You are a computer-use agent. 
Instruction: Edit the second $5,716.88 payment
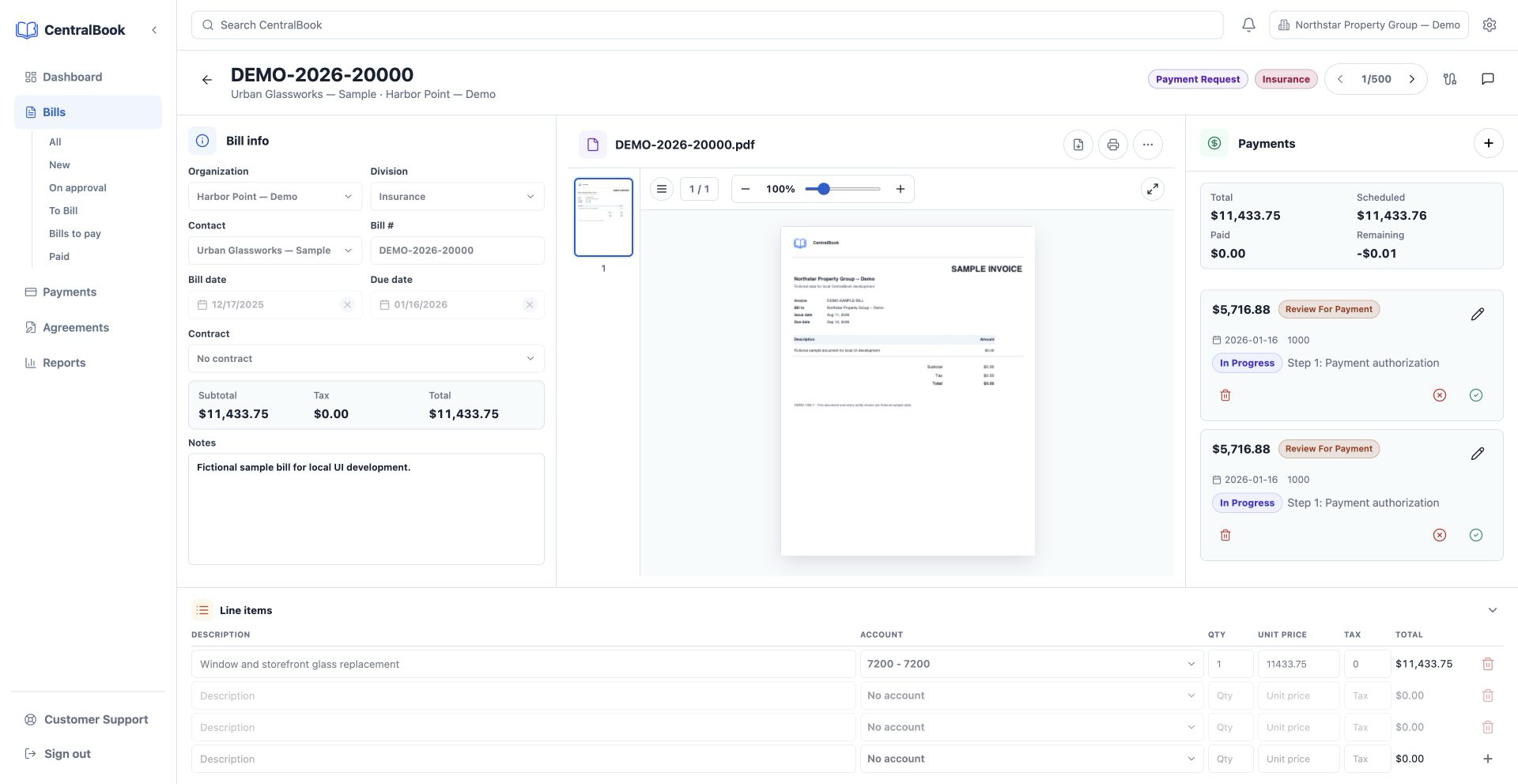pyautogui.click(x=1478, y=454)
